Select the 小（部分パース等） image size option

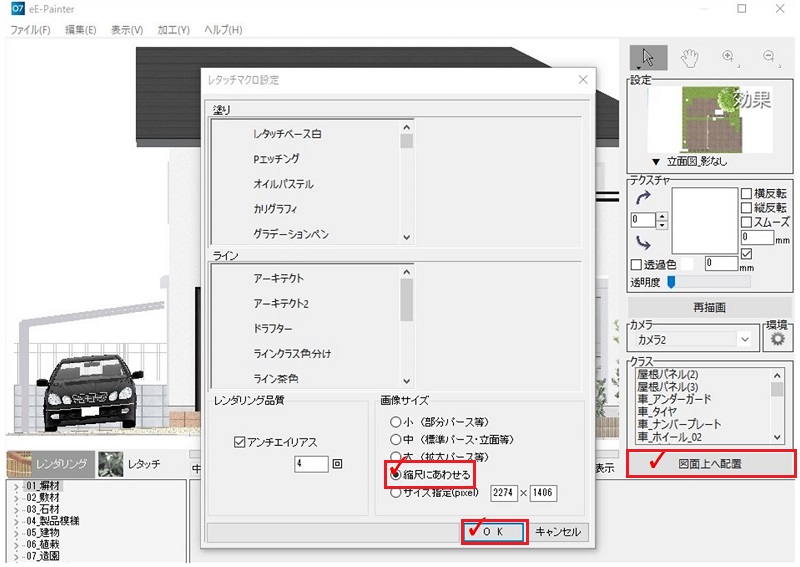click(x=395, y=422)
